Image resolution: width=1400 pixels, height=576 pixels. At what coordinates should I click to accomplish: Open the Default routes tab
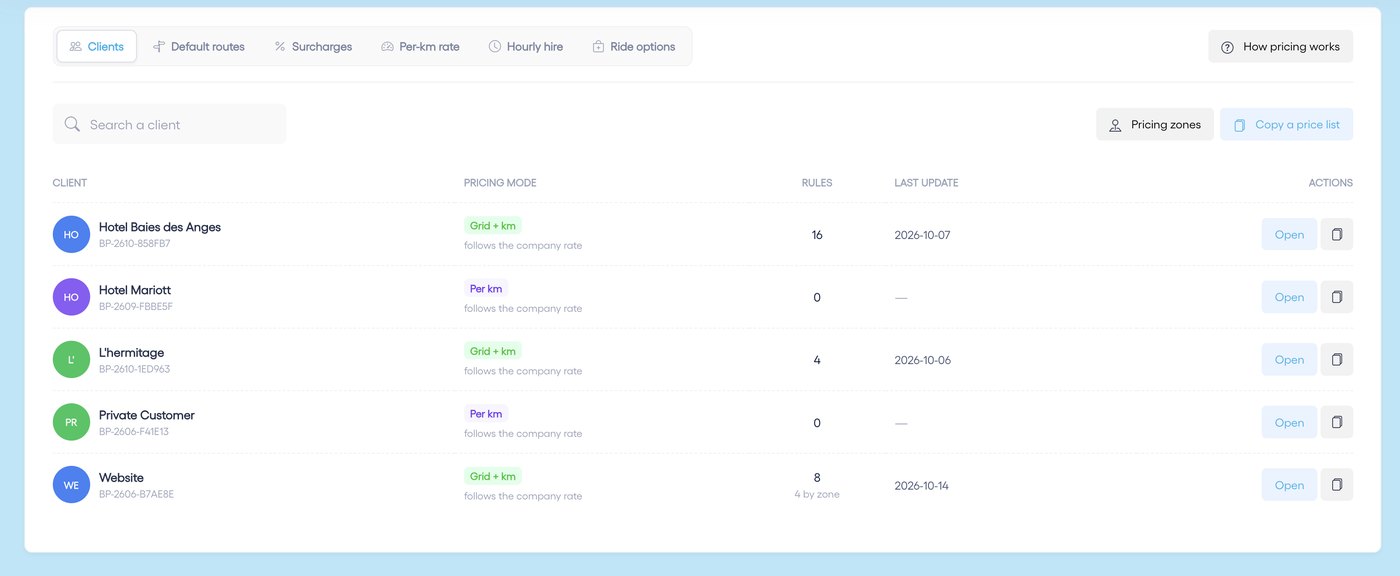tap(199, 46)
